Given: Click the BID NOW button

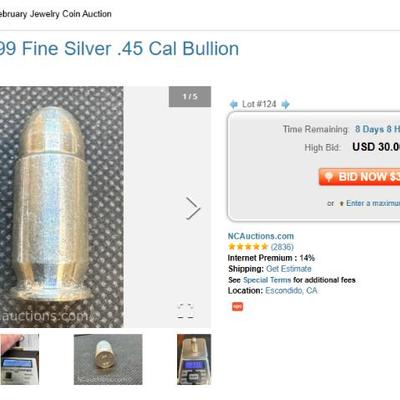Looking at the screenshot, I should coord(359,177).
